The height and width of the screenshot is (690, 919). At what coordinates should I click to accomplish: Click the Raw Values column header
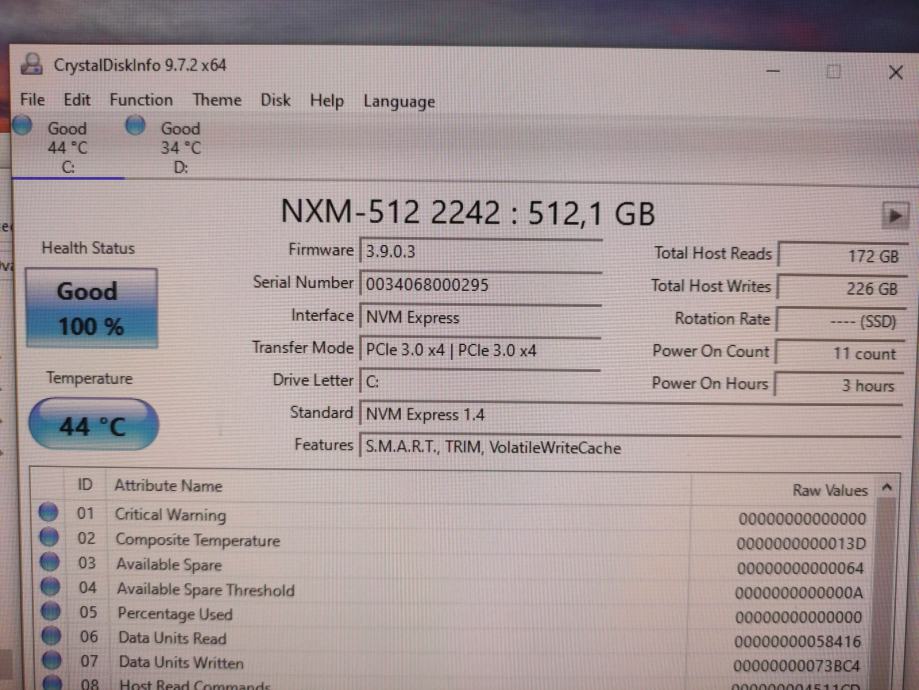784,490
